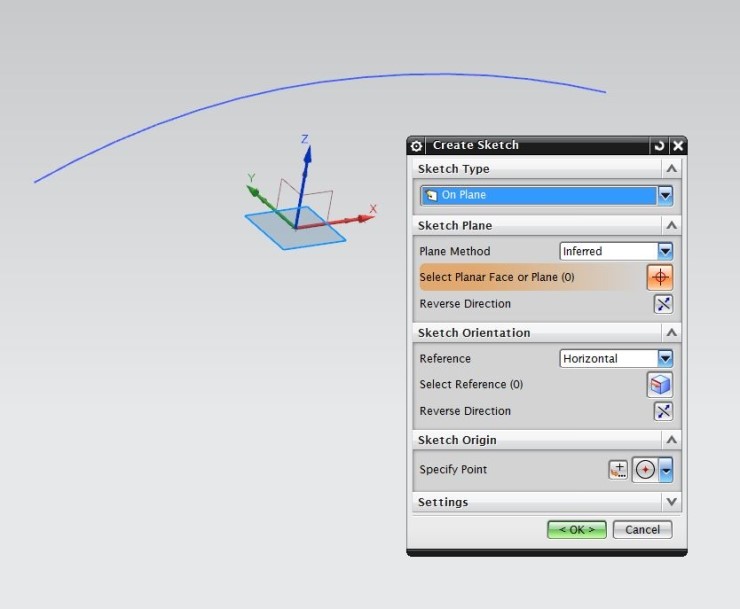The height and width of the screenshot is (609, 740).
Task: Open the Reference 'Horizontal' dropdown
Action: [x=665, y=358]
